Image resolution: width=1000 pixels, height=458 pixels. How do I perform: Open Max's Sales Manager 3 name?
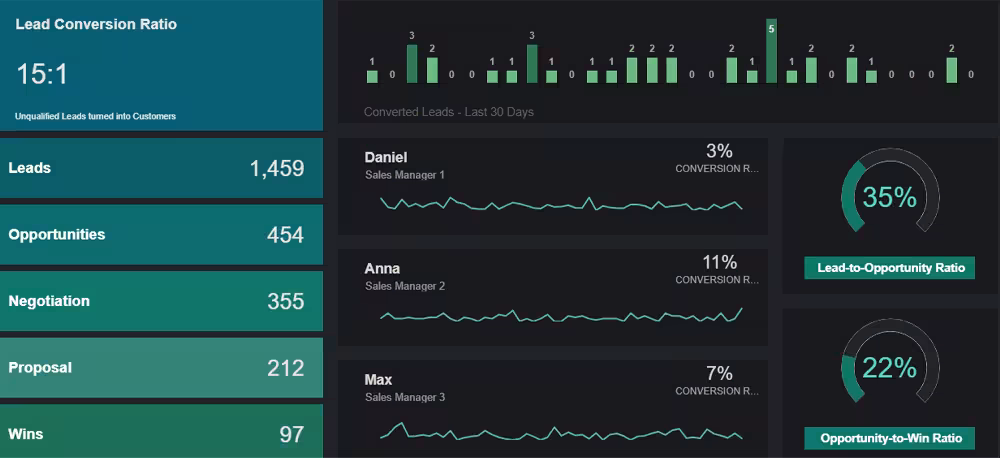click(x=378, y=380)
